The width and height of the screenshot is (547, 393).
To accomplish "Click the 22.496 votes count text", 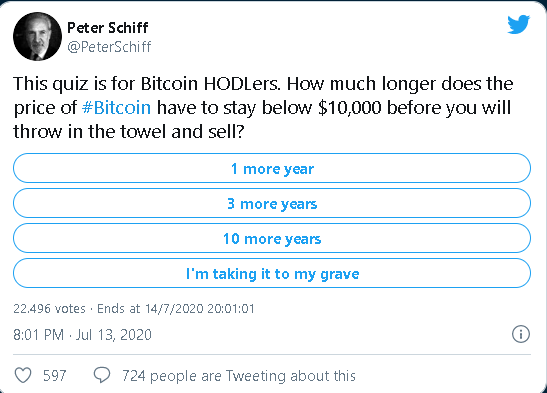I will pos(49,309).
